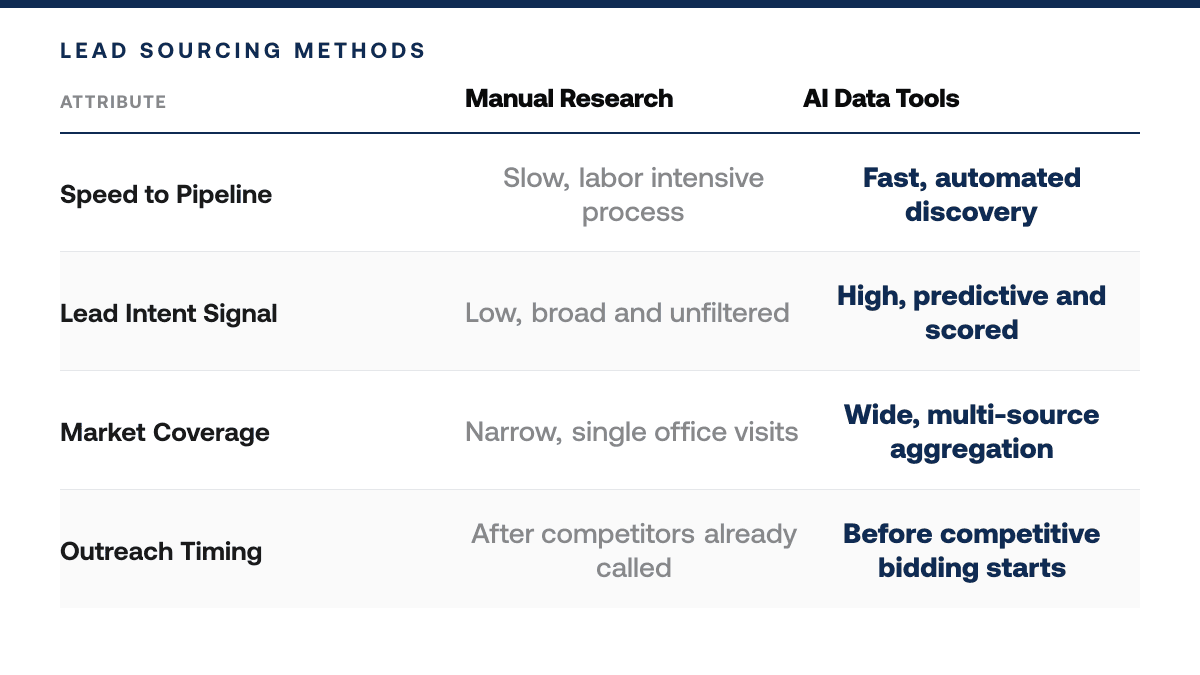Click the word 'aggregation' in Market Coverage row

pyautogui.click(x=971, y=449)
